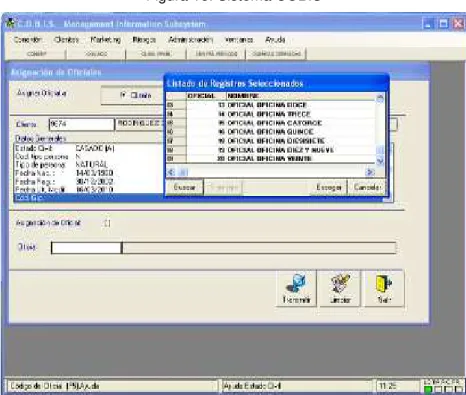Open the Administración menu
Image resolution: width=466 pixels, height=395 pixels.
click(190, 40)
